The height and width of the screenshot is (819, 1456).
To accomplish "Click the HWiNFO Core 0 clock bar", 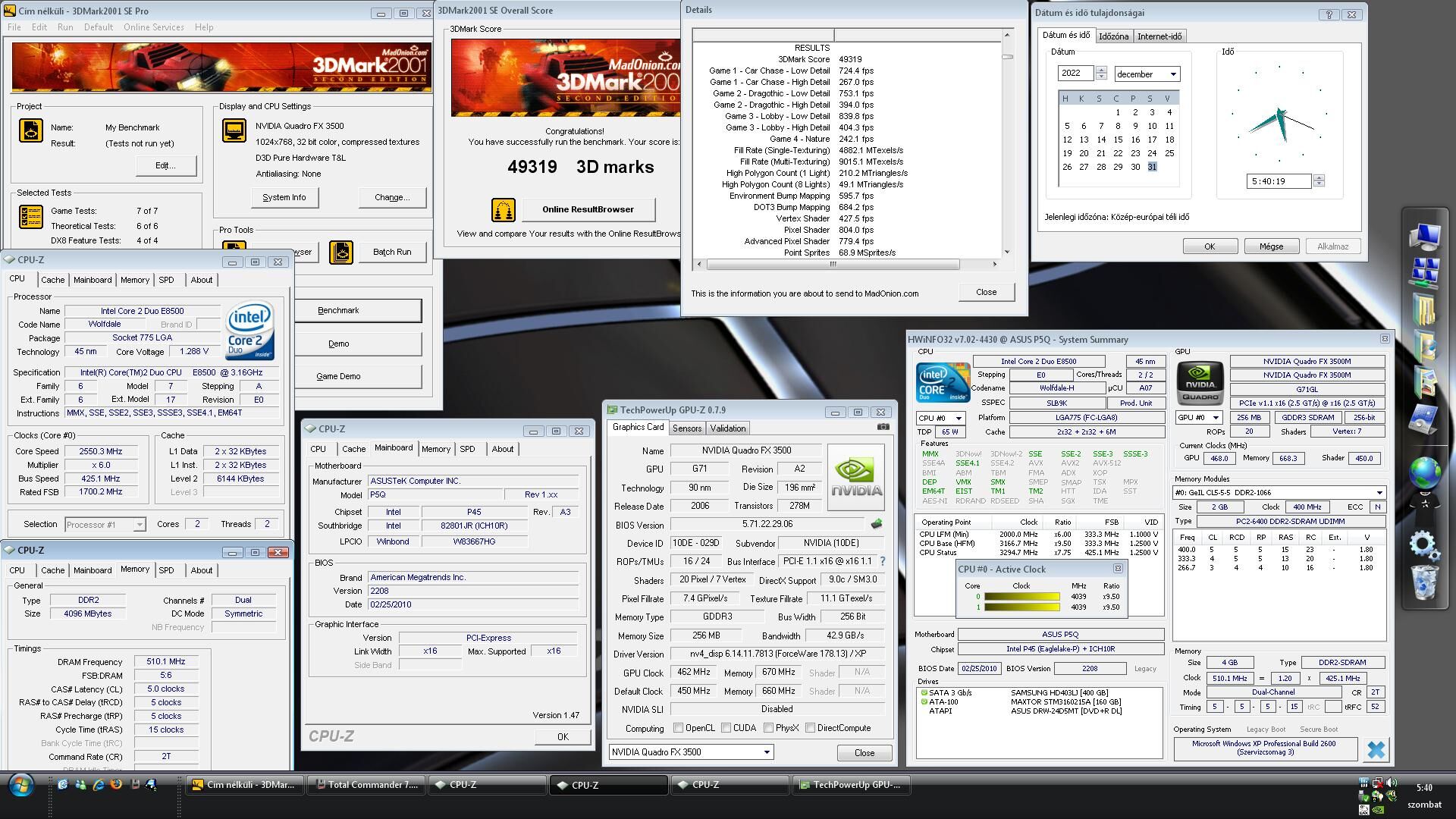I will coord(1021,596).
